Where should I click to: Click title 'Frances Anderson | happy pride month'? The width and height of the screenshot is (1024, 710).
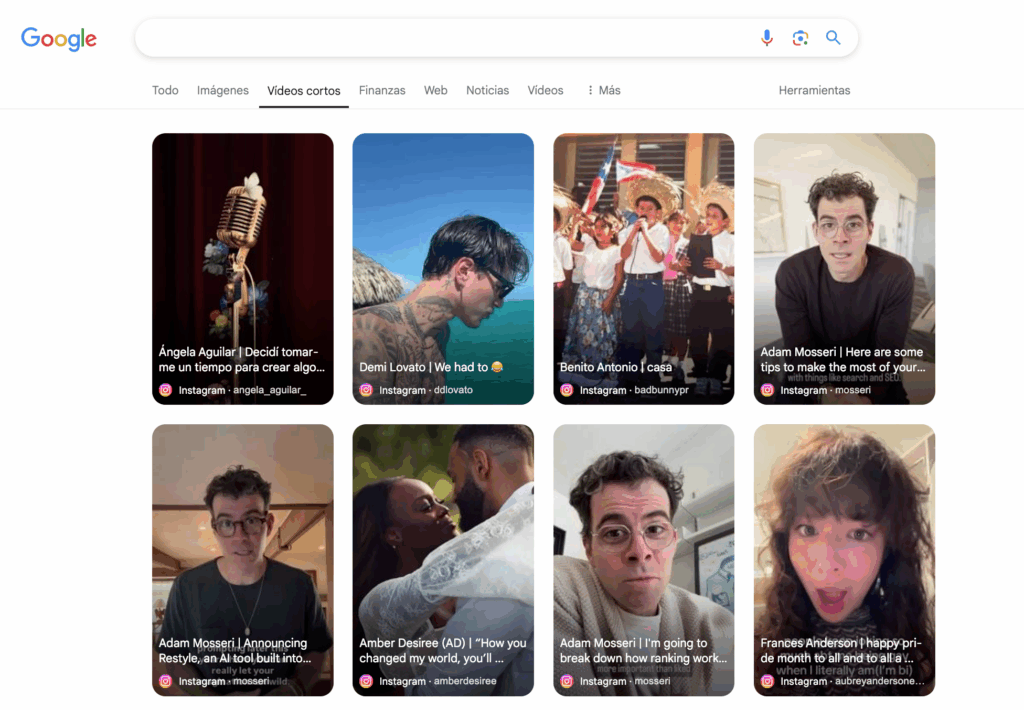tap(841, 651)
